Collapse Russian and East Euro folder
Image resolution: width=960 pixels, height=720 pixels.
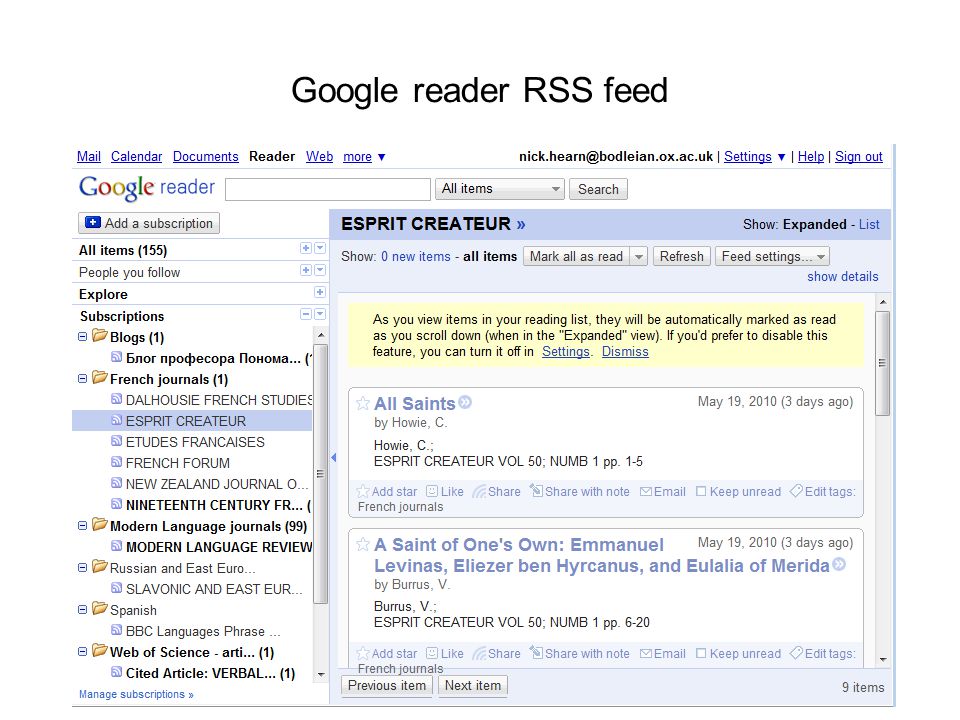click(x=83, y=568)
